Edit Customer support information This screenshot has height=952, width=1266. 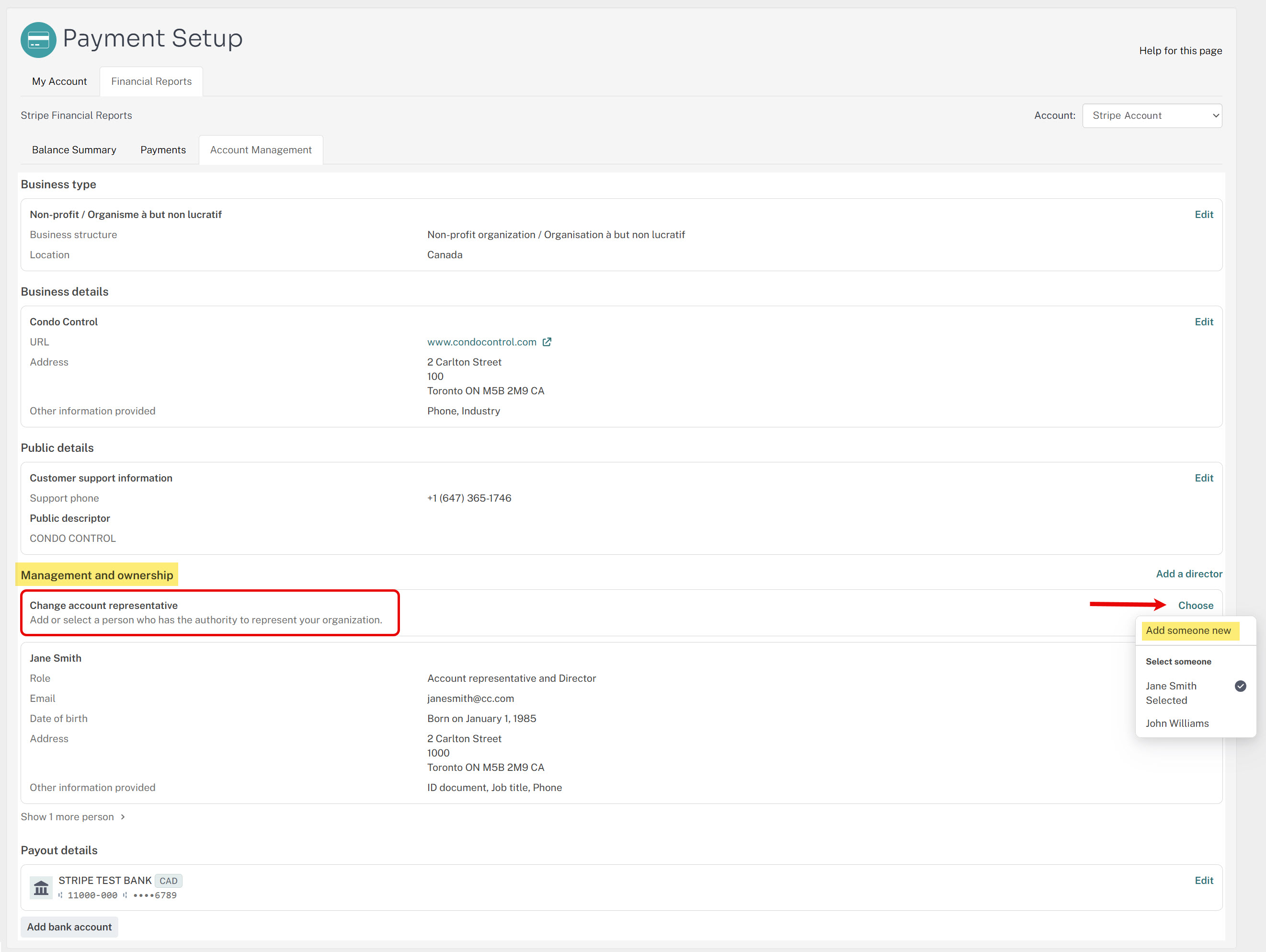[1204, 478]
